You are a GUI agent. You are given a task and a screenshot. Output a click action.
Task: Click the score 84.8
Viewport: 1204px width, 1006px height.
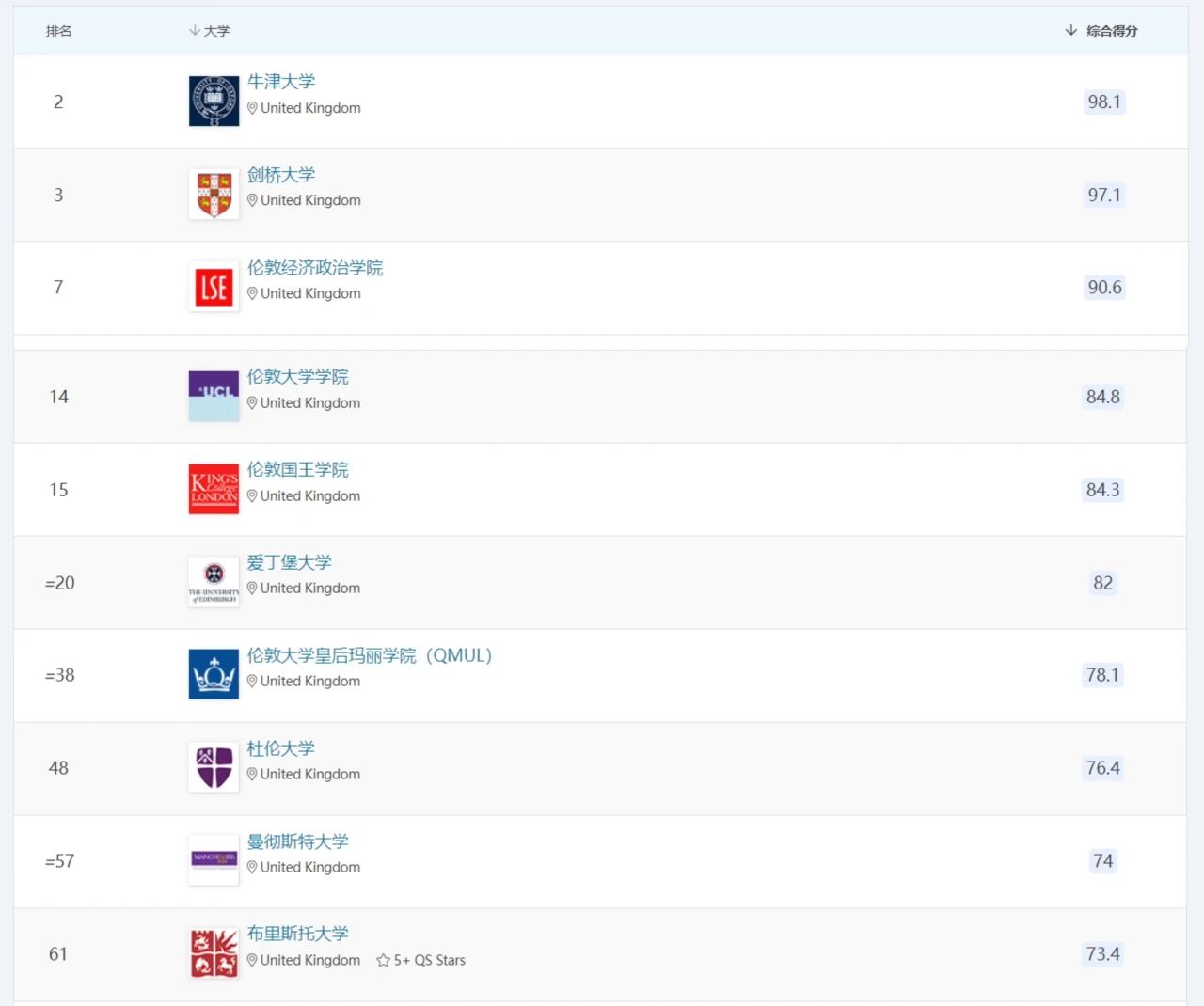tap(1103, 397)
